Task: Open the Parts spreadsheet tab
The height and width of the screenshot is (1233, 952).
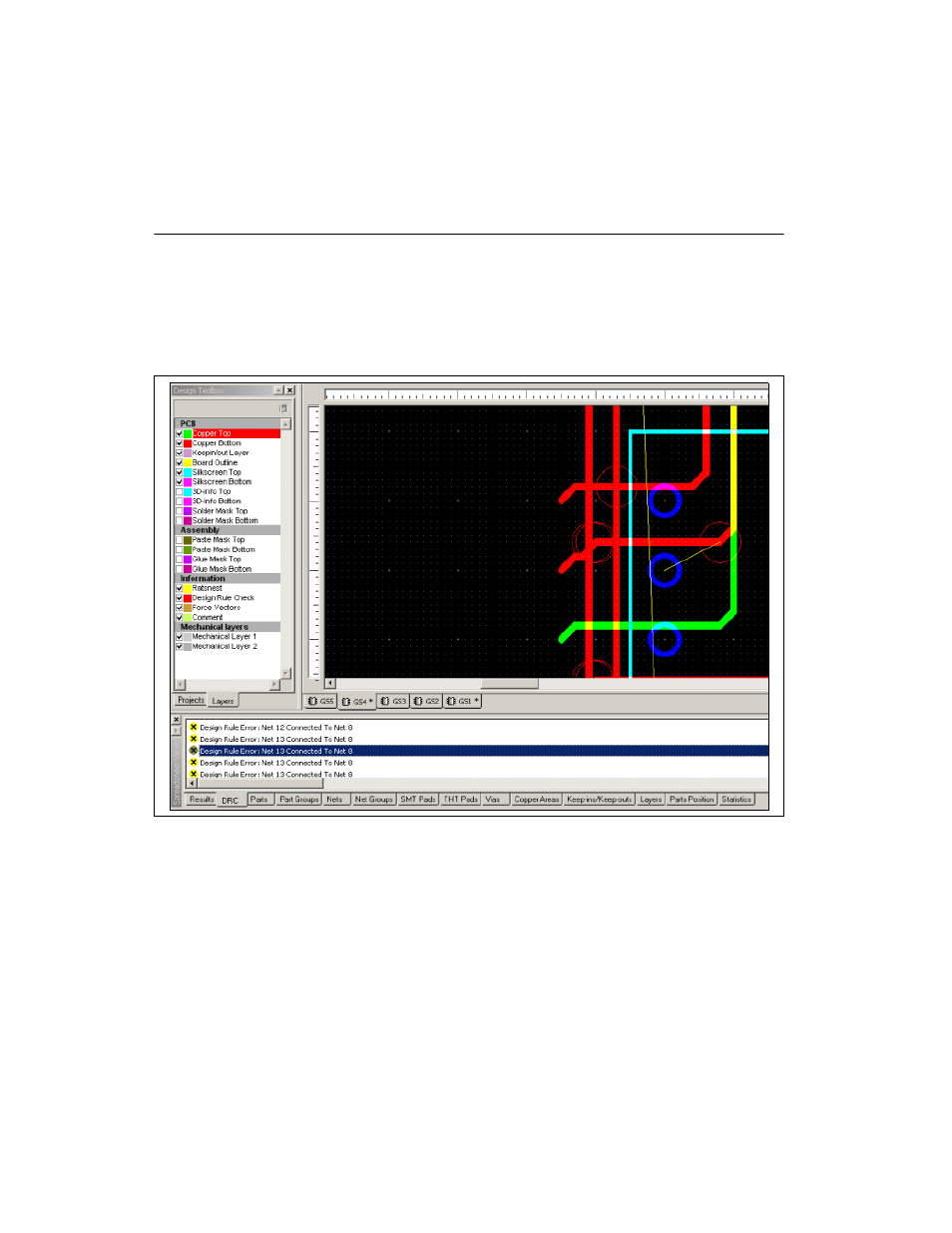Action: tap(259, 800)
